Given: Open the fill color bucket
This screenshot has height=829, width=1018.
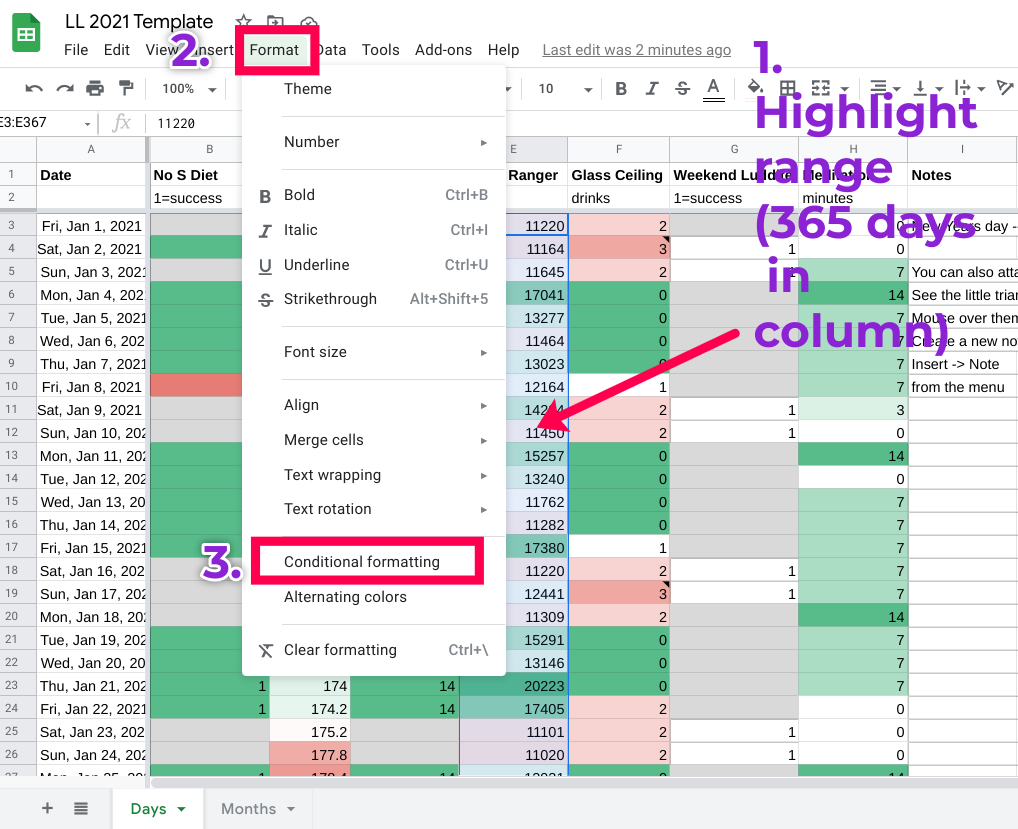Looking at the screenshot, I should pos(754,87).
